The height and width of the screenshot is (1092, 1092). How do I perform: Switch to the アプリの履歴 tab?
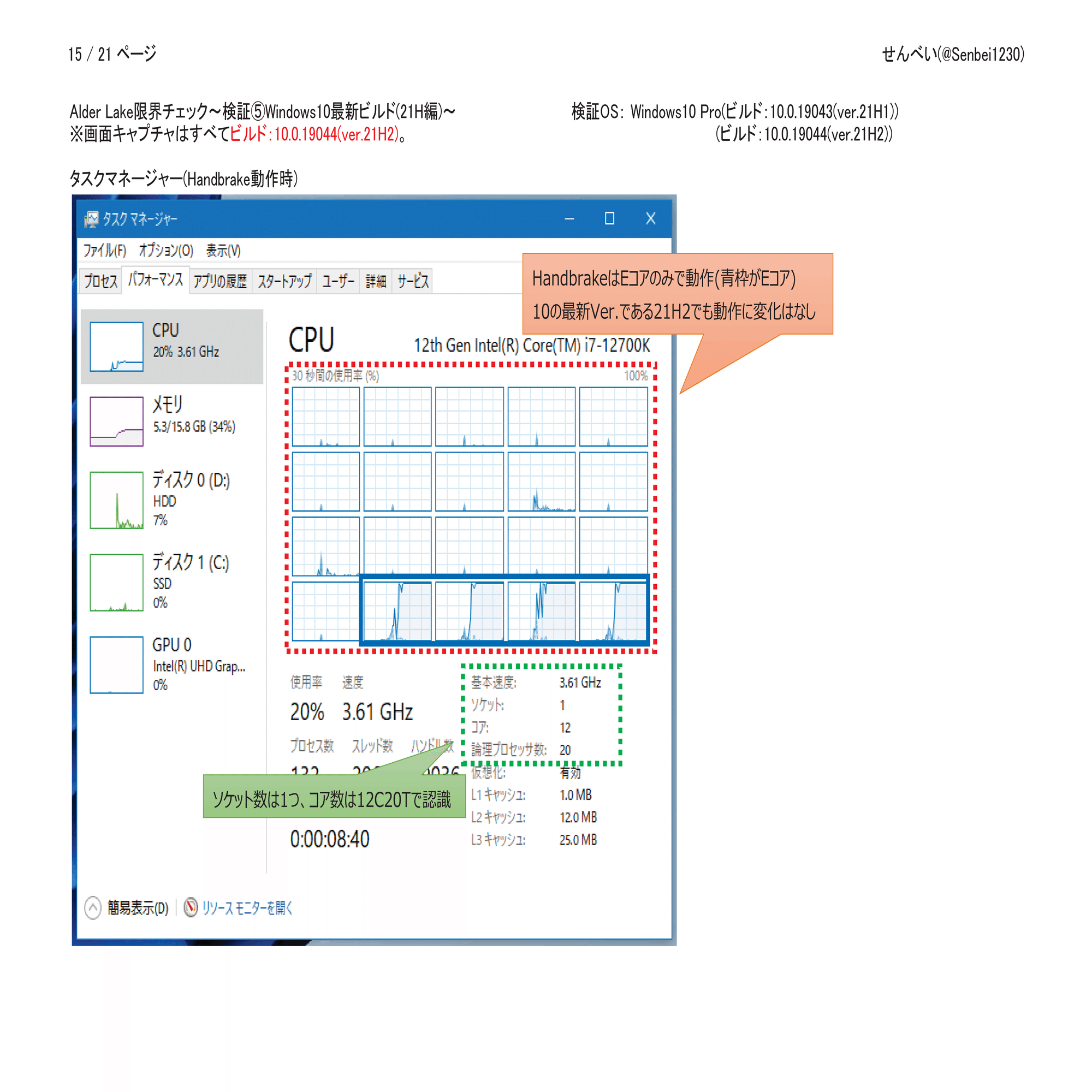pyautogui.click(x=221, y=281)
